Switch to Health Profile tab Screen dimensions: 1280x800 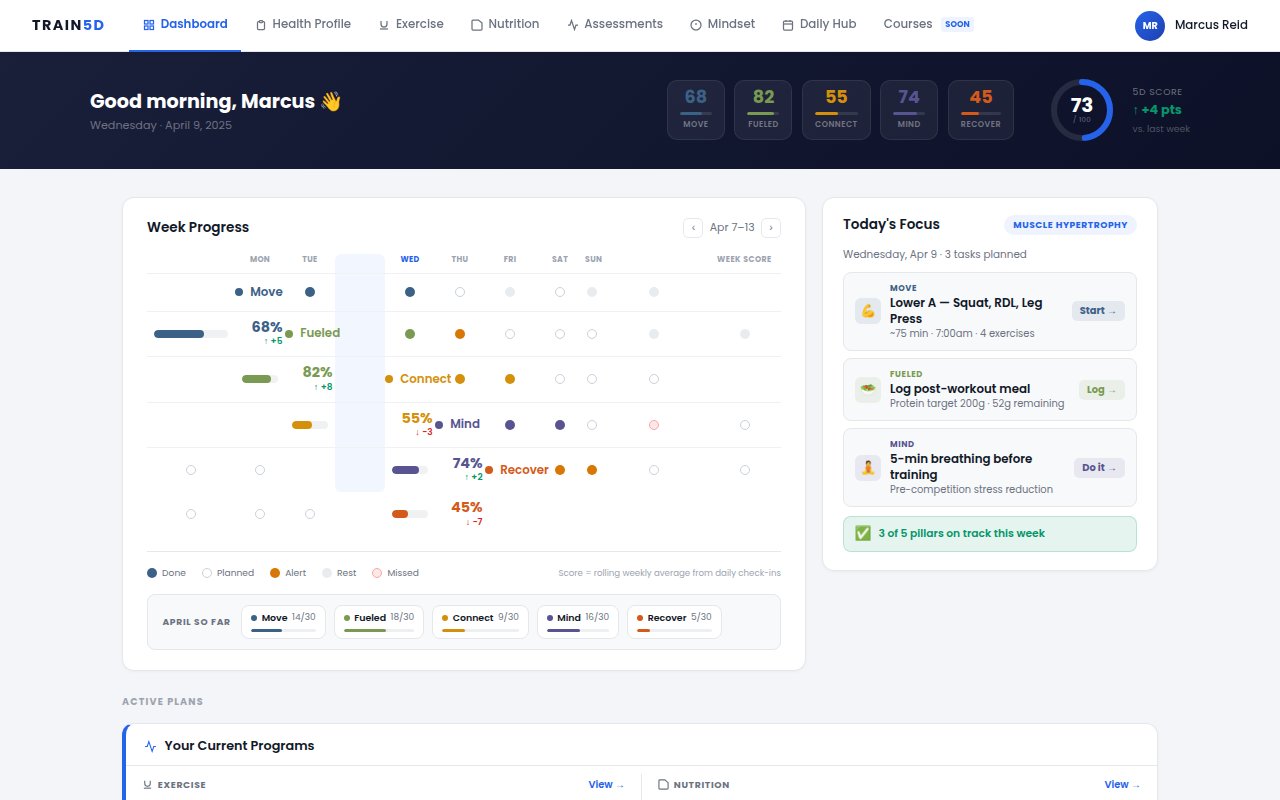pyautogui.click(x=303, y=24)
